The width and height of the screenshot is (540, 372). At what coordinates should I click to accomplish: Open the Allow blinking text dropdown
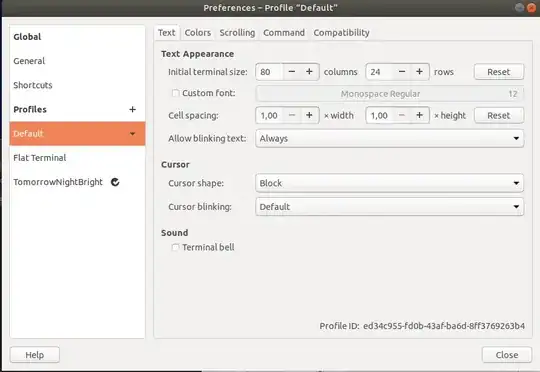390,138
